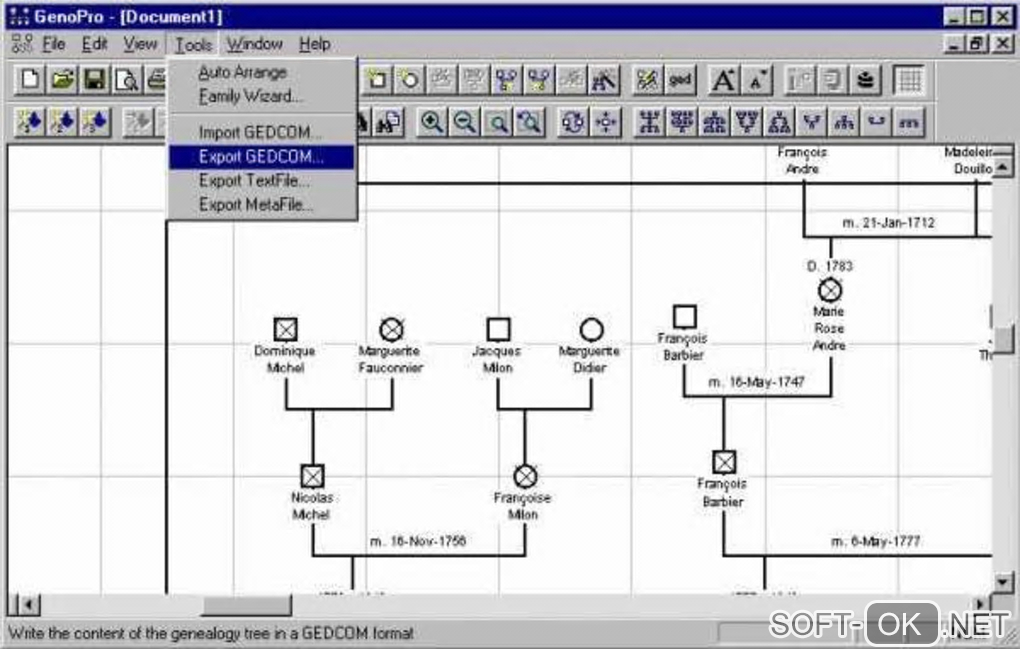Add a new male square individual
The image size is (1020, 649).
[x=377, y=80]
